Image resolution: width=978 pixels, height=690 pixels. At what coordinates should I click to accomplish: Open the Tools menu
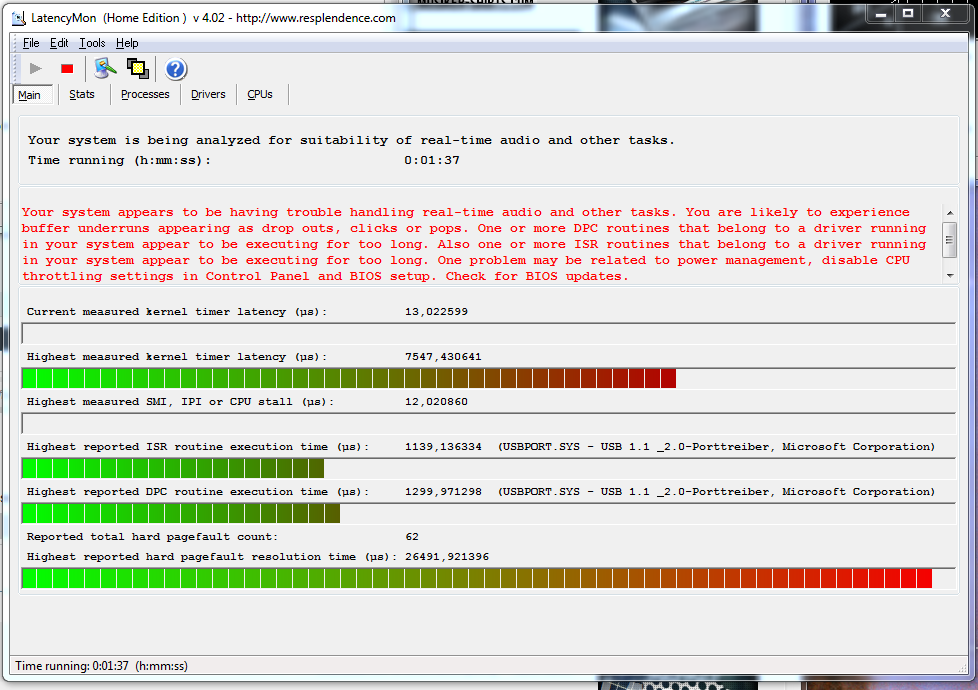point(92,43)
